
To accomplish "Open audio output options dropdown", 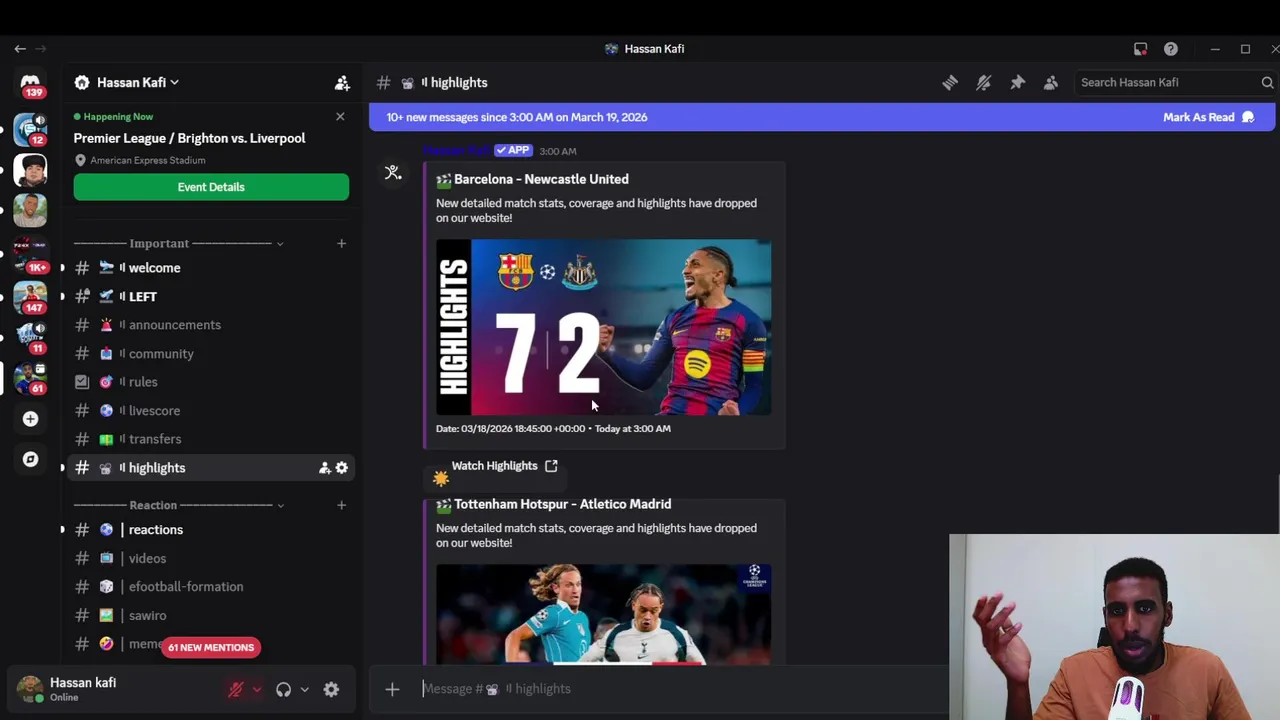I will (304, 689).
